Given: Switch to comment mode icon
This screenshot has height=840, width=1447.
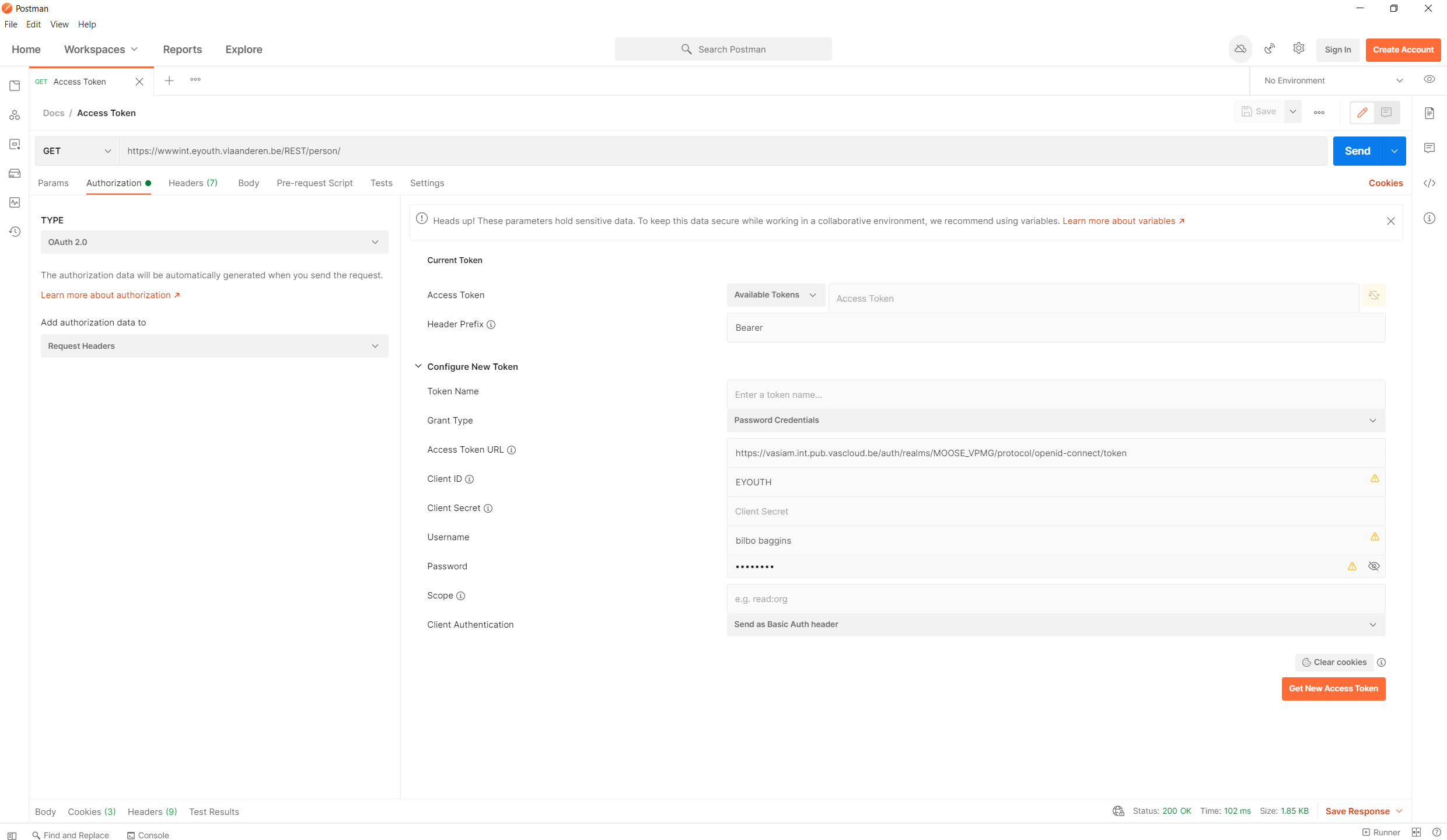Looking at the screenshot, I should 1386,113.
